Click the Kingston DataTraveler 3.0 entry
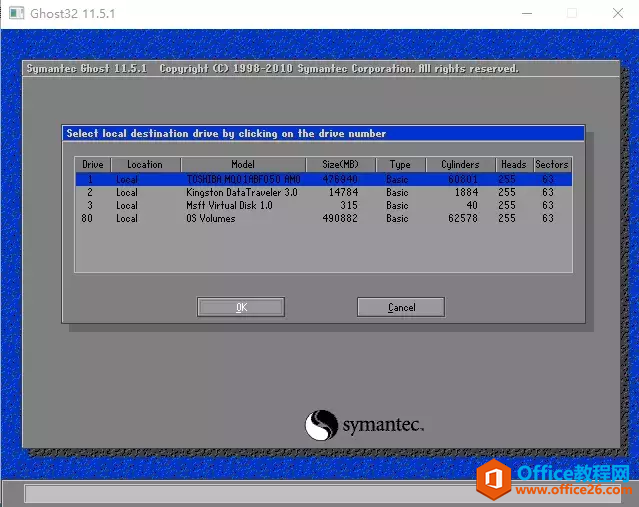Viewport: 639px width, 507px height. click(242, 192)
